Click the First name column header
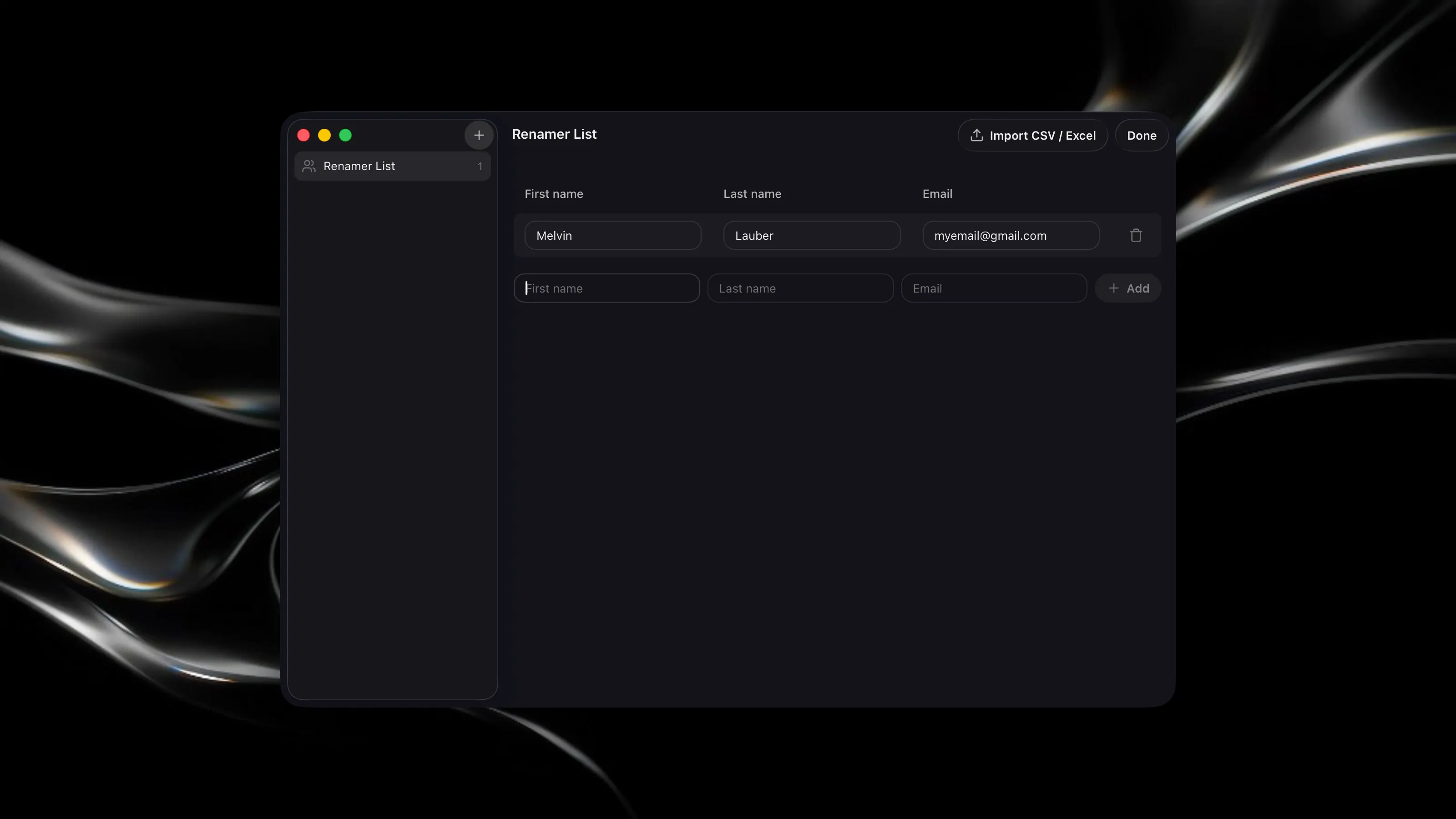 pos(553,194)
